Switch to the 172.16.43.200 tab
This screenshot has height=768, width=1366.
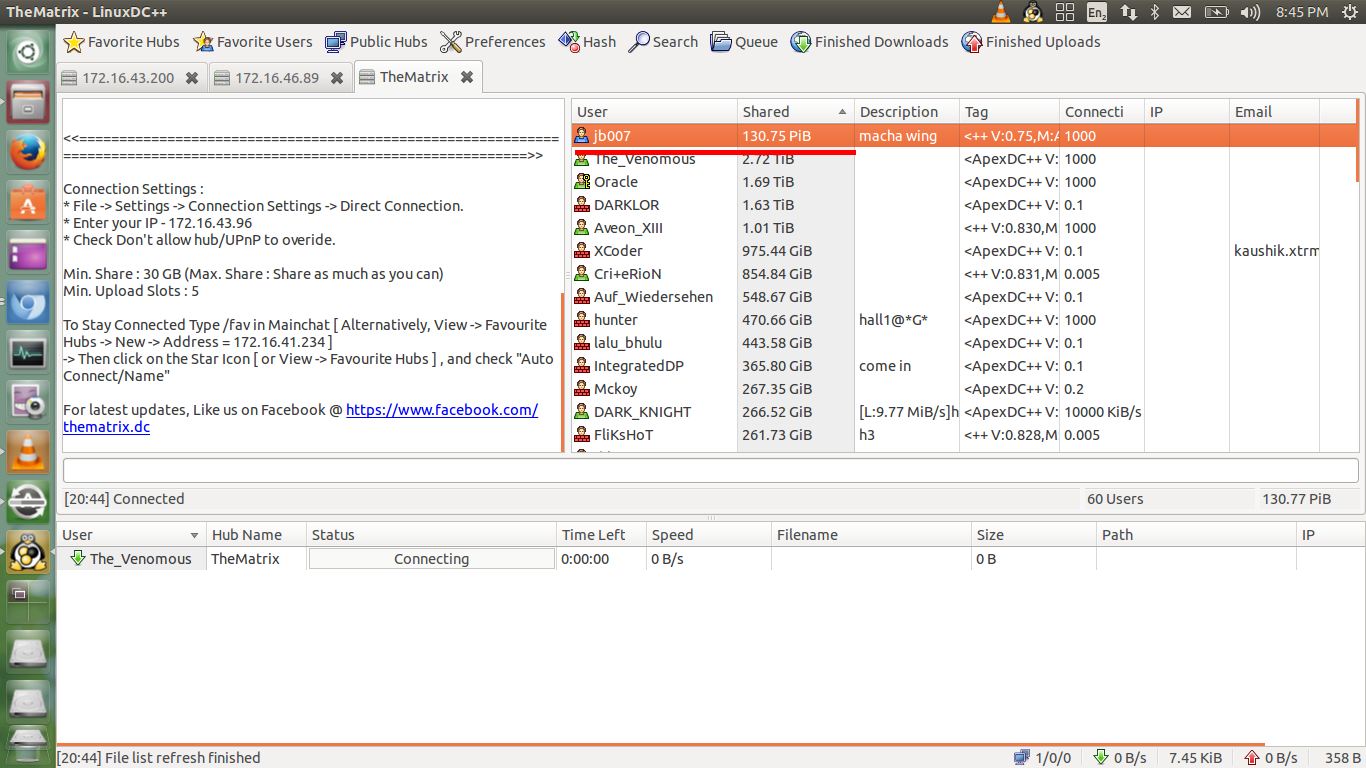pyautogui.click(x=127, y=78)
